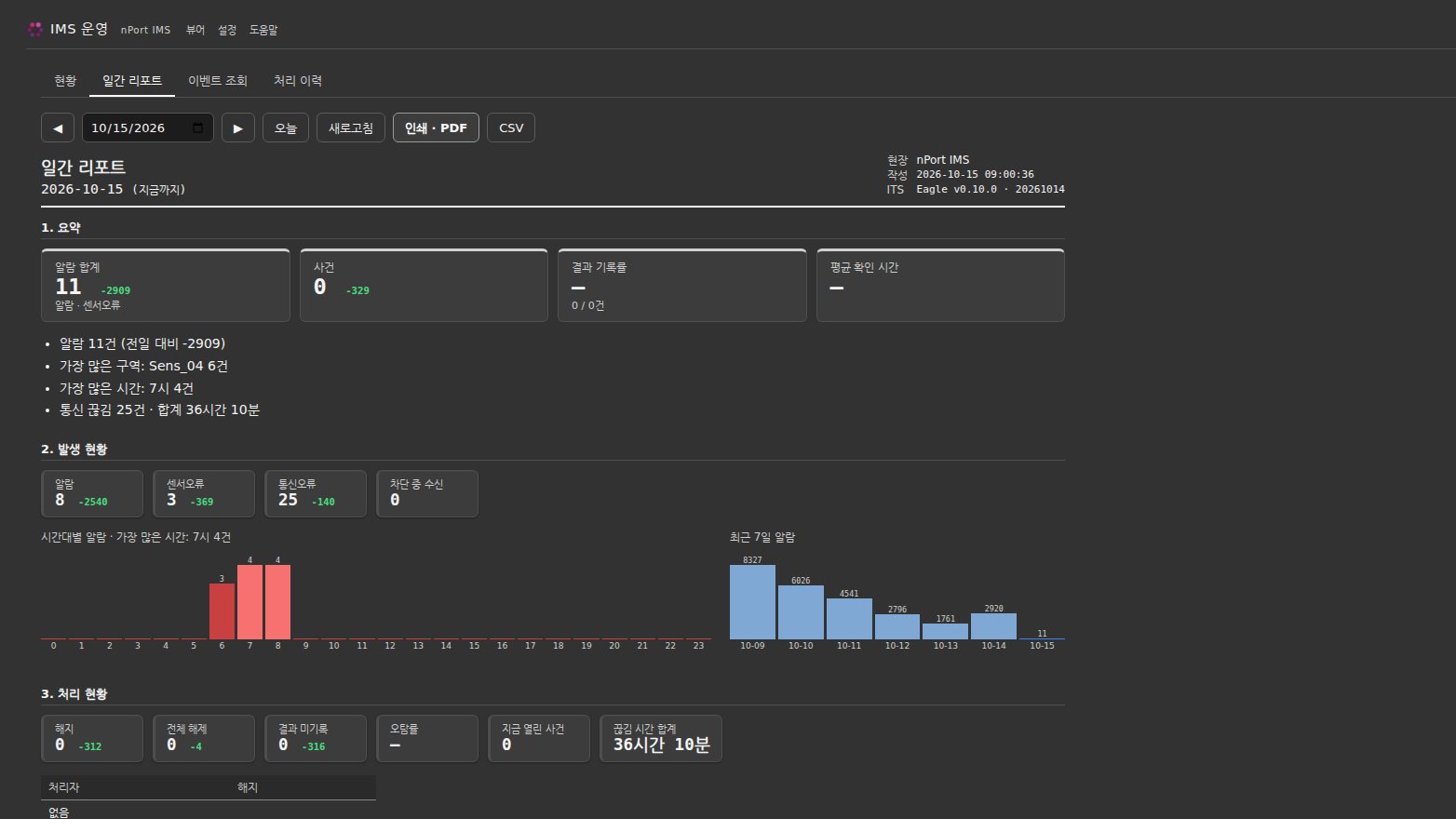Click the date field showing 10/15/2026
The height and width of the screenshot is (819, 1456).
pyautogui.click(x=148, y=128)
